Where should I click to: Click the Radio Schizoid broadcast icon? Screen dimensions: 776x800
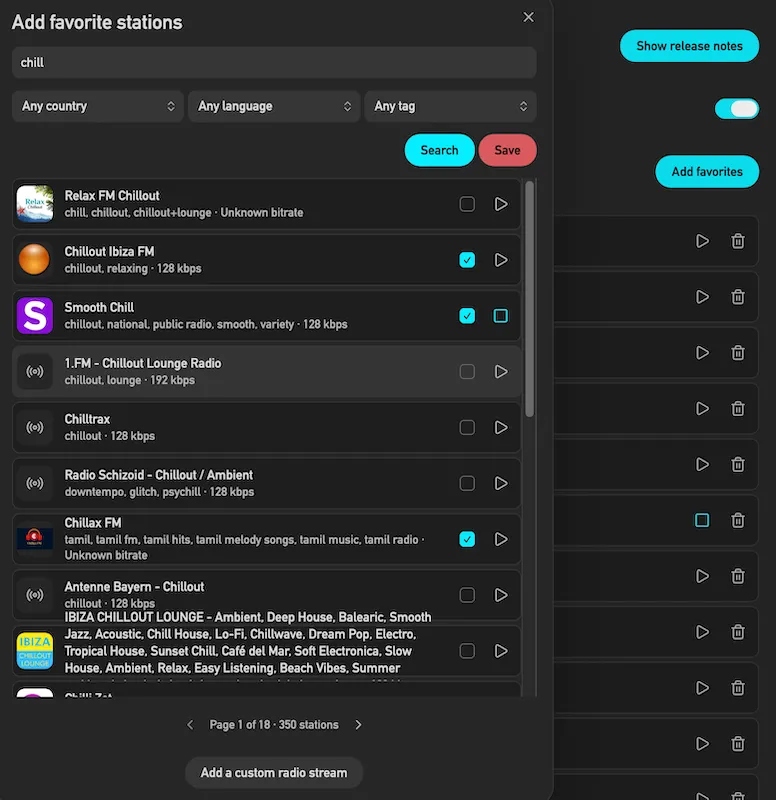tap(35, 483)
